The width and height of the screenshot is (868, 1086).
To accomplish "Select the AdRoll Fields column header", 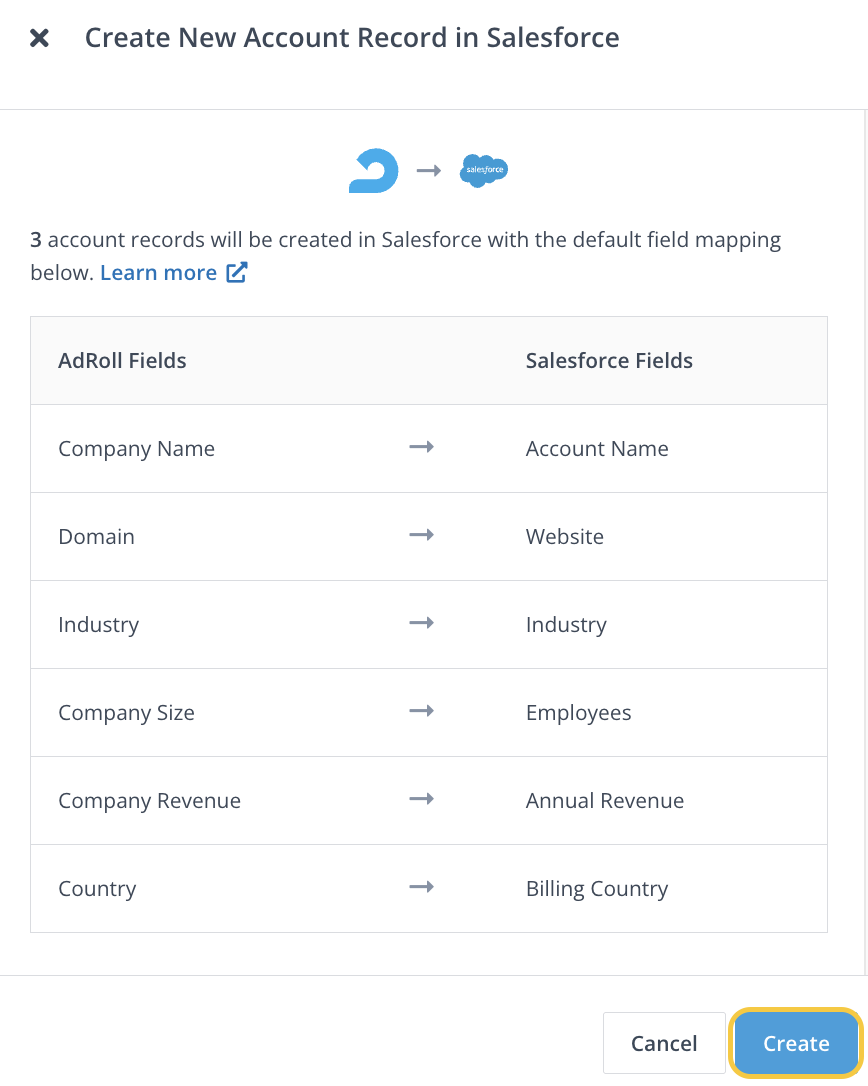I will click(122, 361).
